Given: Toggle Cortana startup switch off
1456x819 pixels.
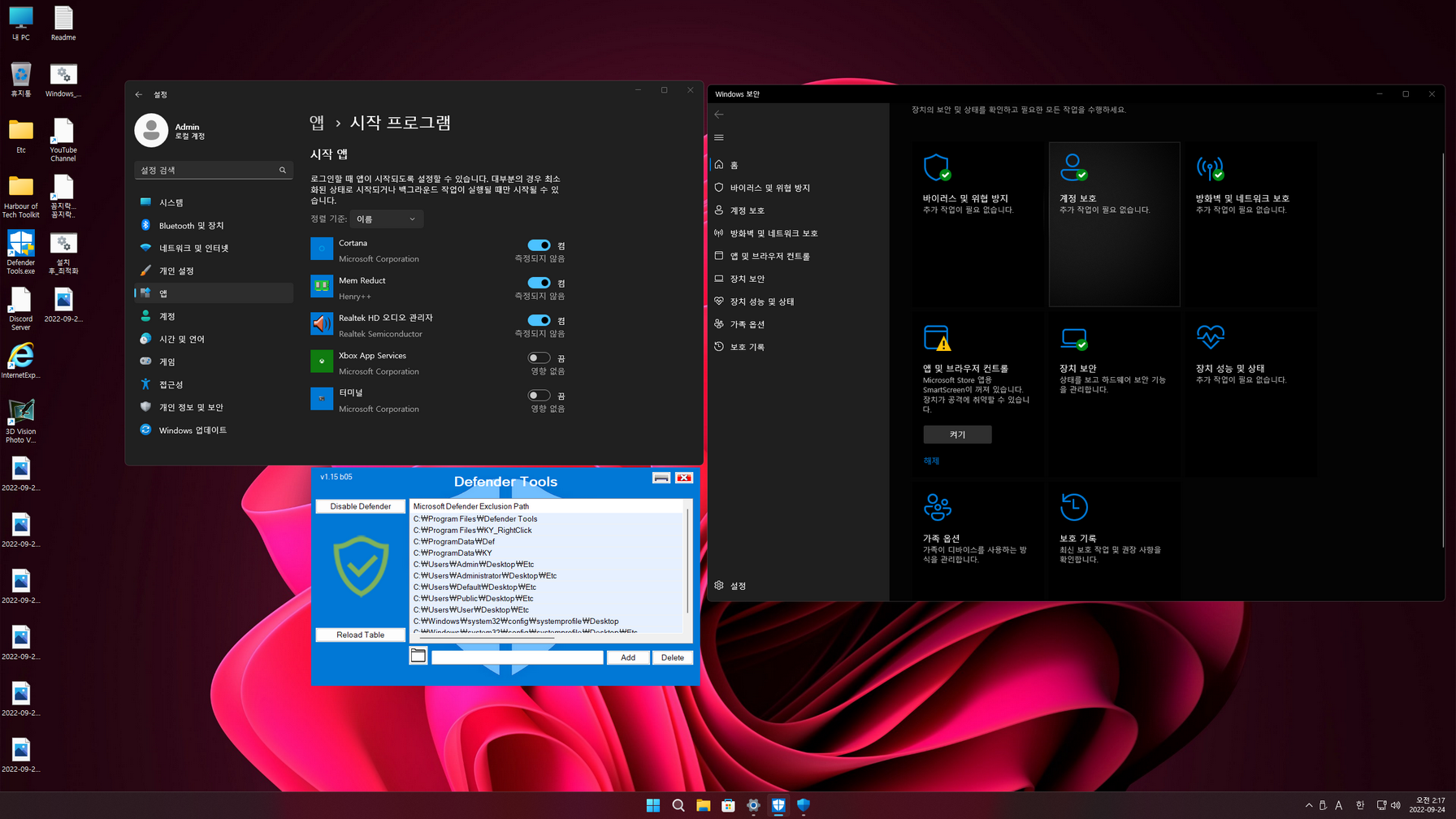Looking at the screenshot, I should click(539, 245).
